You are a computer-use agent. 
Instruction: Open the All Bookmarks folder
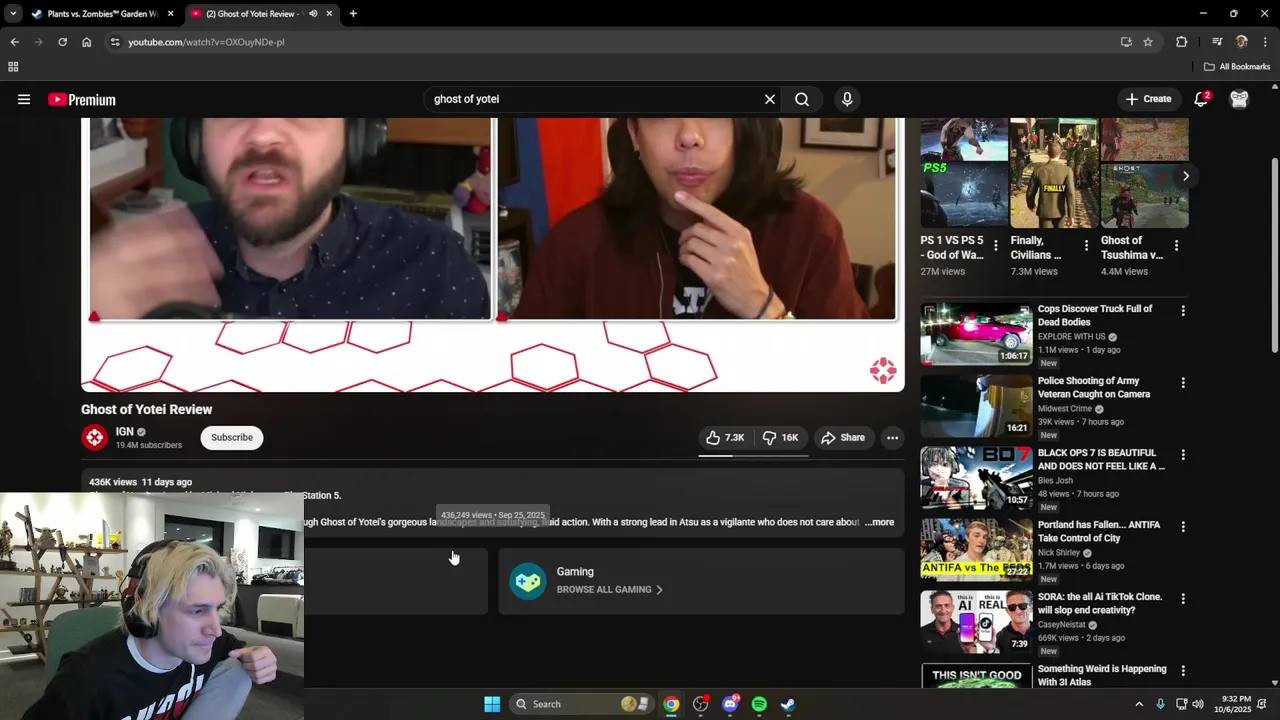pyautogui.click(x=1237, y=67)
